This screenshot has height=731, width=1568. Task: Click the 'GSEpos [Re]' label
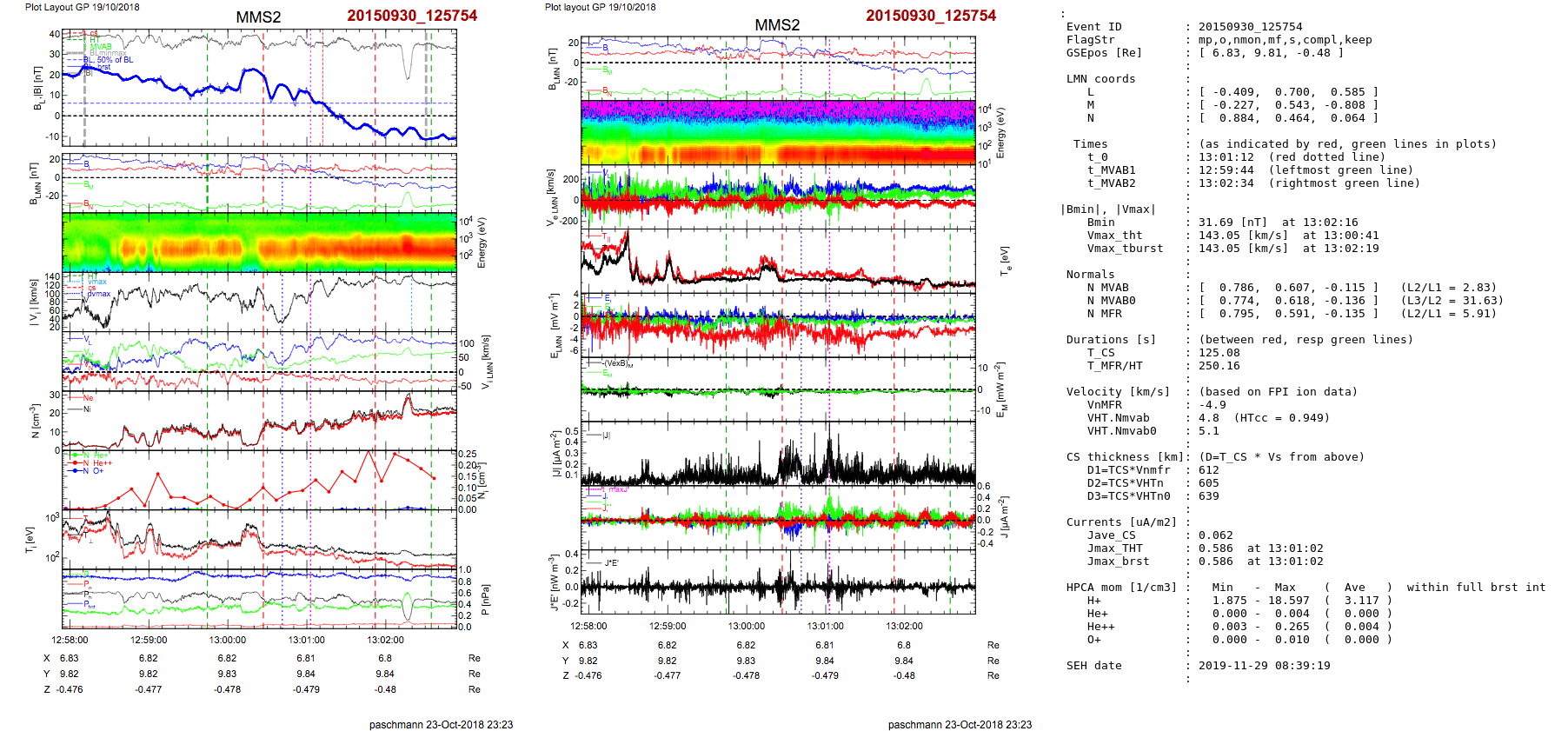(x=1105, y=53)
